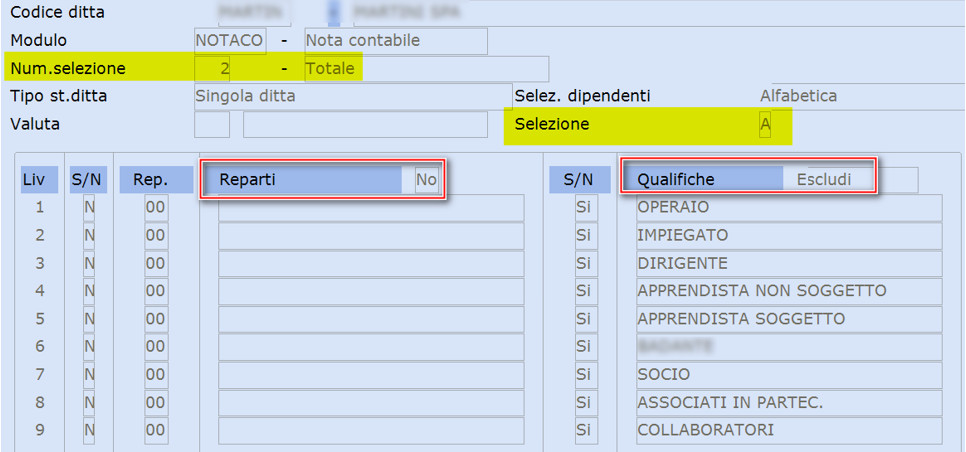
Task: Select the OPERAIO qualification field
Action: click(789, 208)
